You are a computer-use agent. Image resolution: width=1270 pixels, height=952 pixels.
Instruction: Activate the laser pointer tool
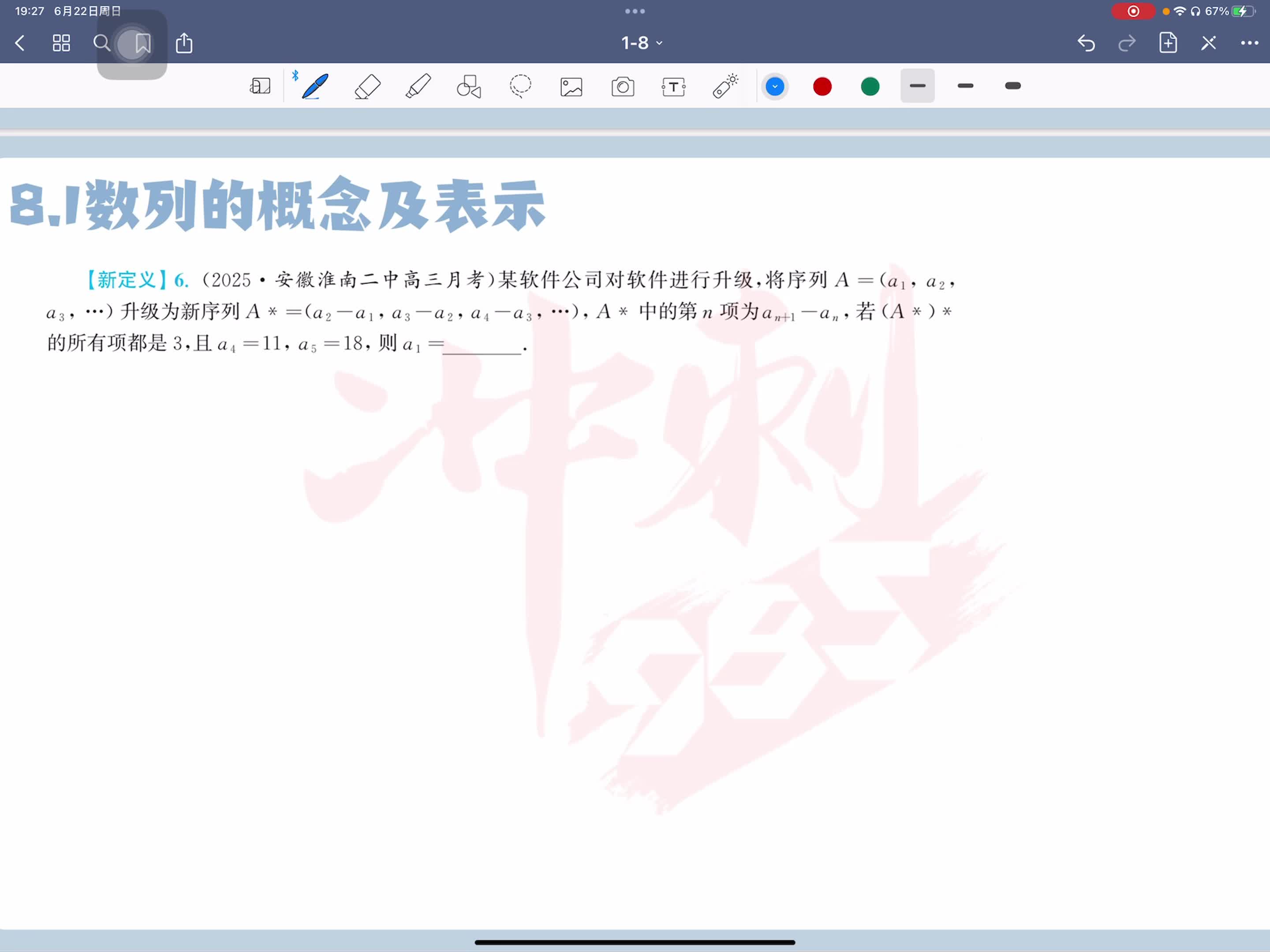[725, 87]
